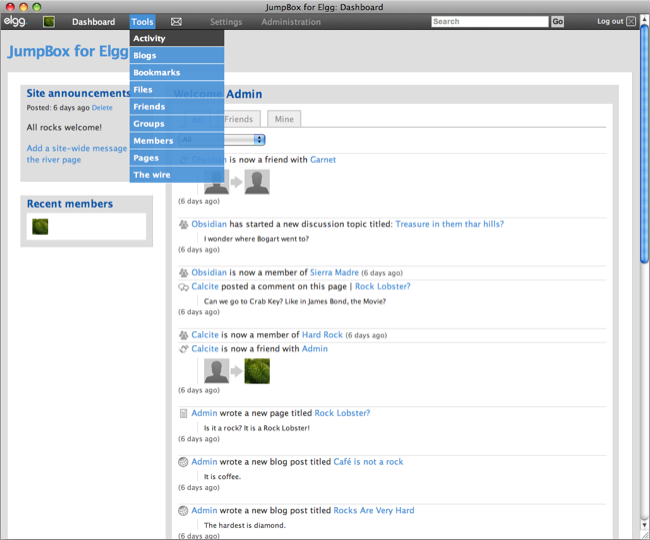The image size is (650, 540).
Task: Select Groups from the Tools menu
Action: pyautogui.click(x=177, y=123)
